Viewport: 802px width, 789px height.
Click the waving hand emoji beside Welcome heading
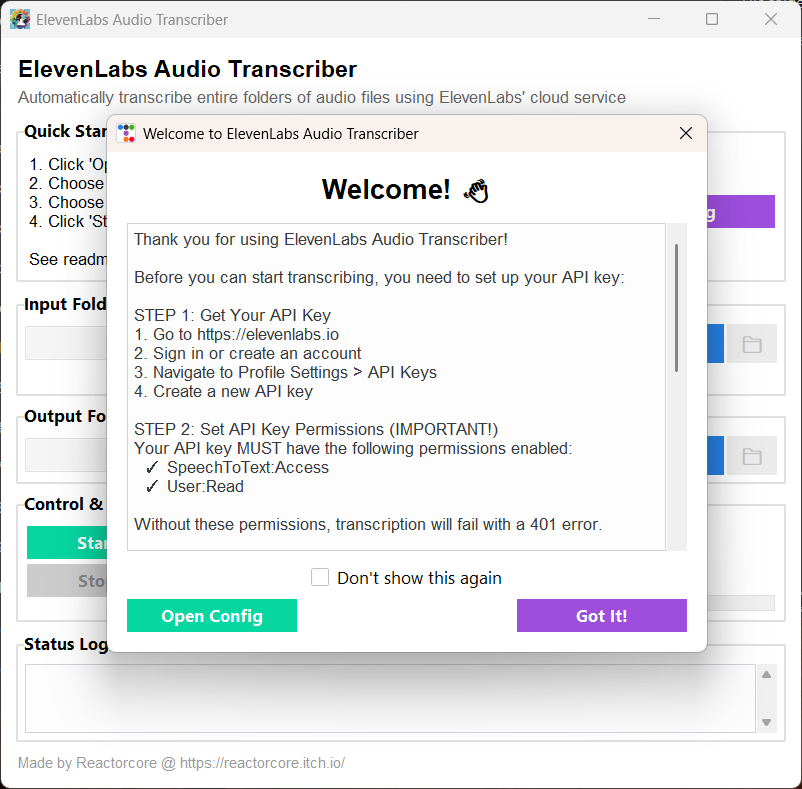click(x=477, y=190)
